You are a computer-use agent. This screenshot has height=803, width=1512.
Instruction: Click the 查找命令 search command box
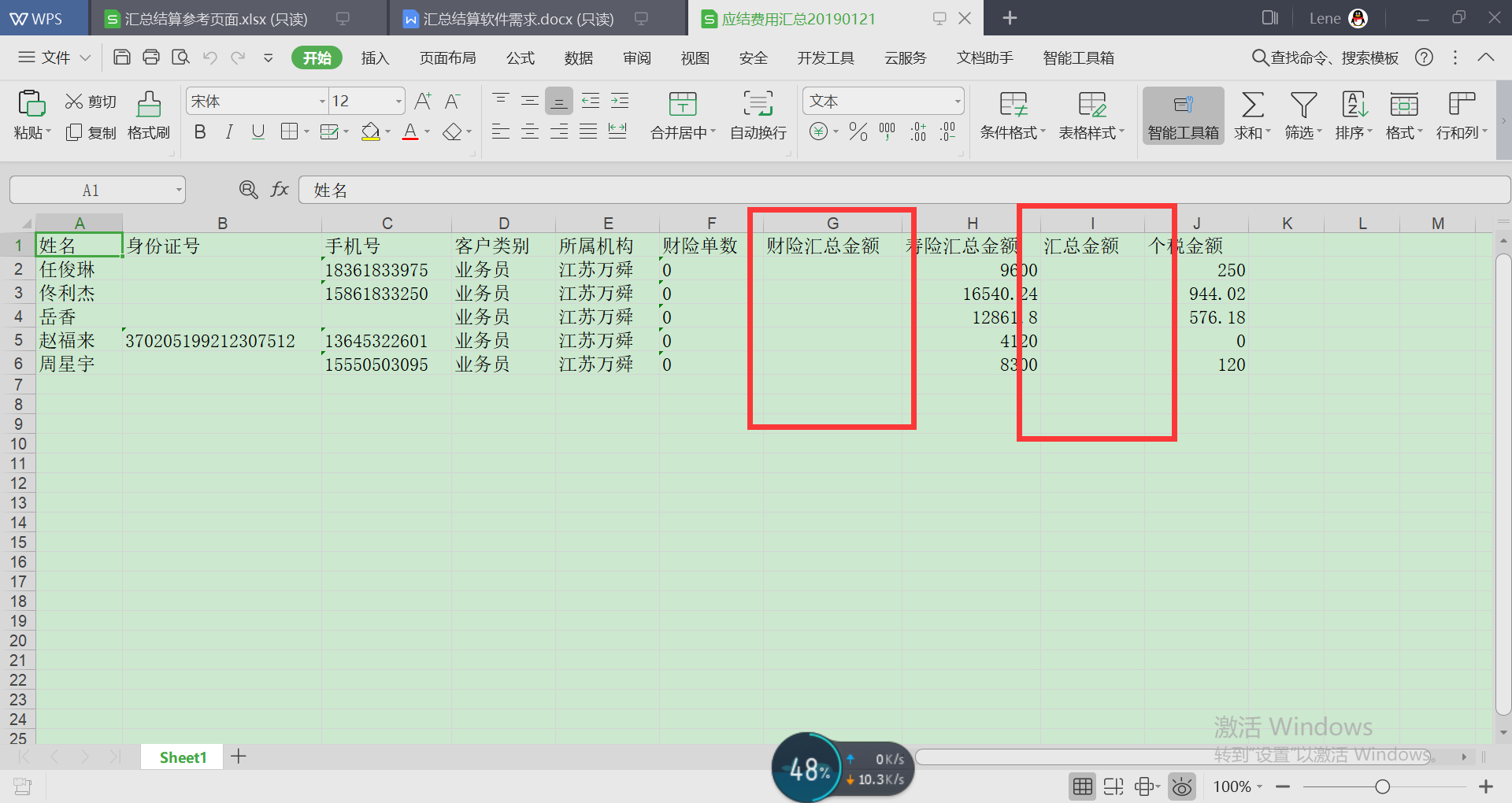tap(1325, 57)
